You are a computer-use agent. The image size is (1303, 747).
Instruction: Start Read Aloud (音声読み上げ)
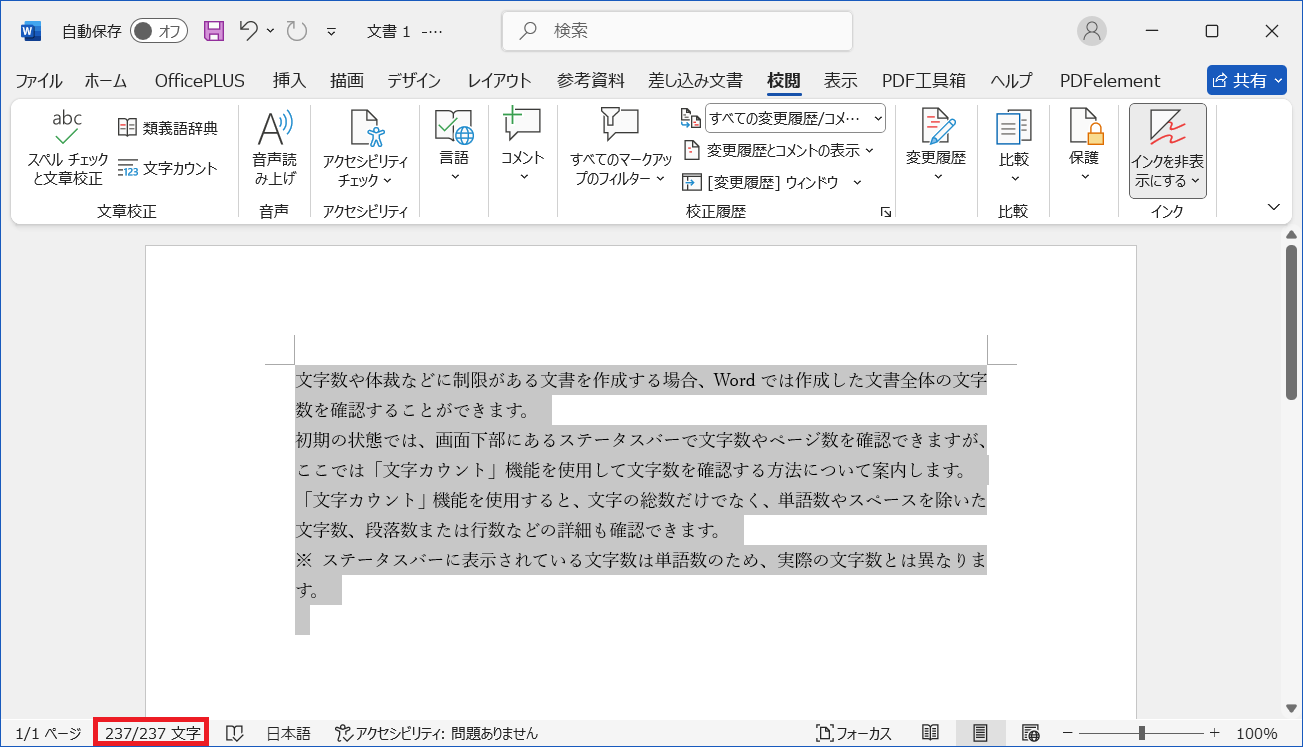coord(274,148)
